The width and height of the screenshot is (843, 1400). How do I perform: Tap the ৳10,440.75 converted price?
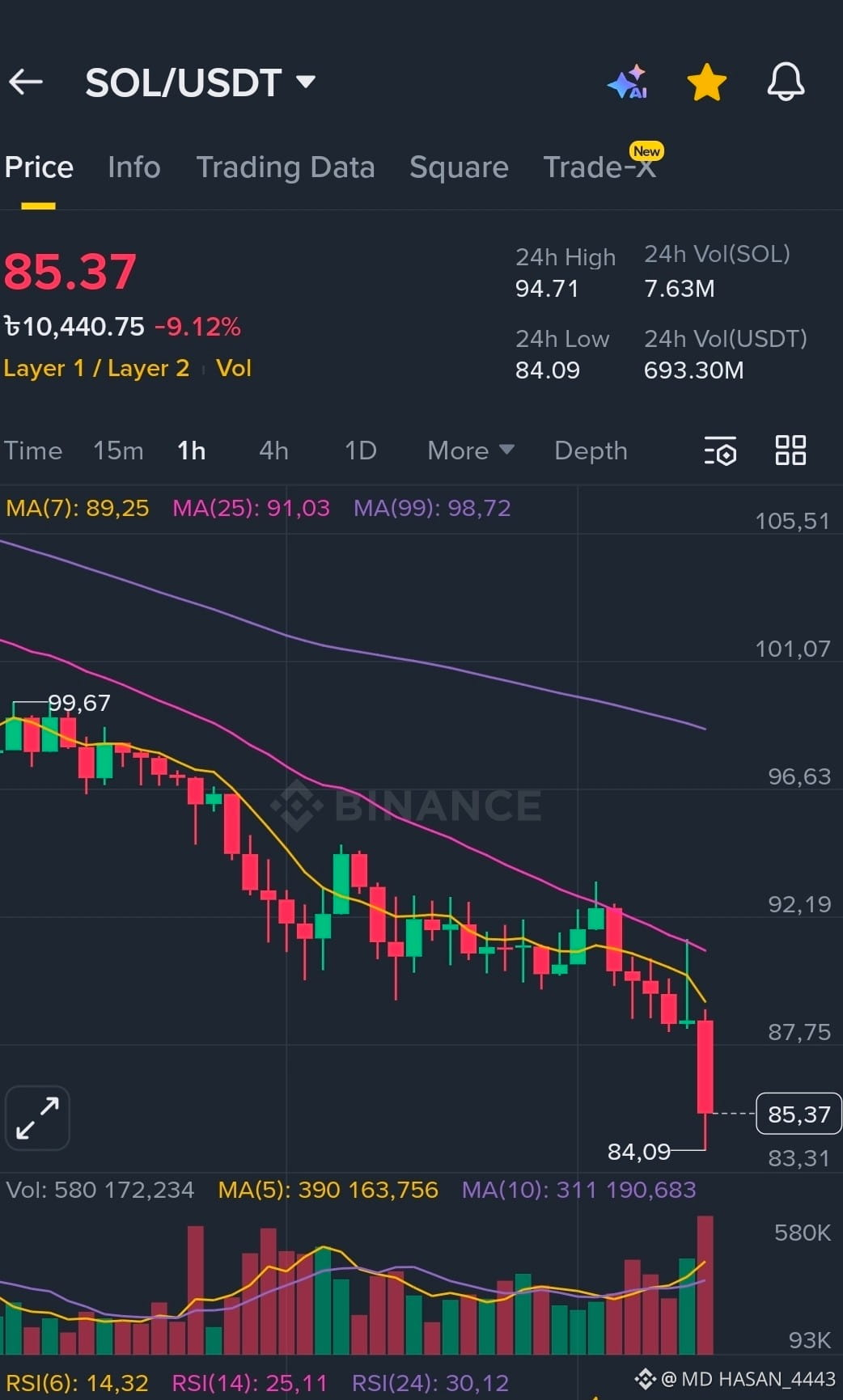(x=74, y=327)
